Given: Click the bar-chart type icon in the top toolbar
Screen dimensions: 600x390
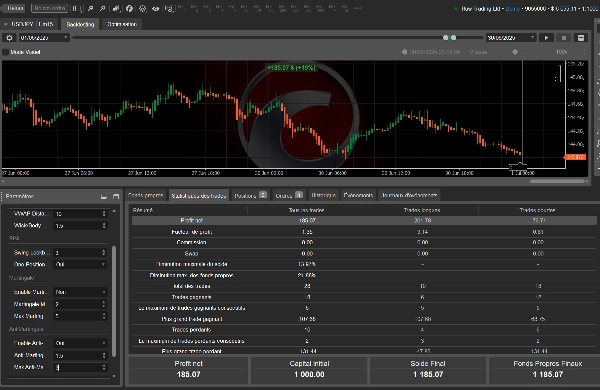Looking at the screenshot, I should [x=116, y=8].
